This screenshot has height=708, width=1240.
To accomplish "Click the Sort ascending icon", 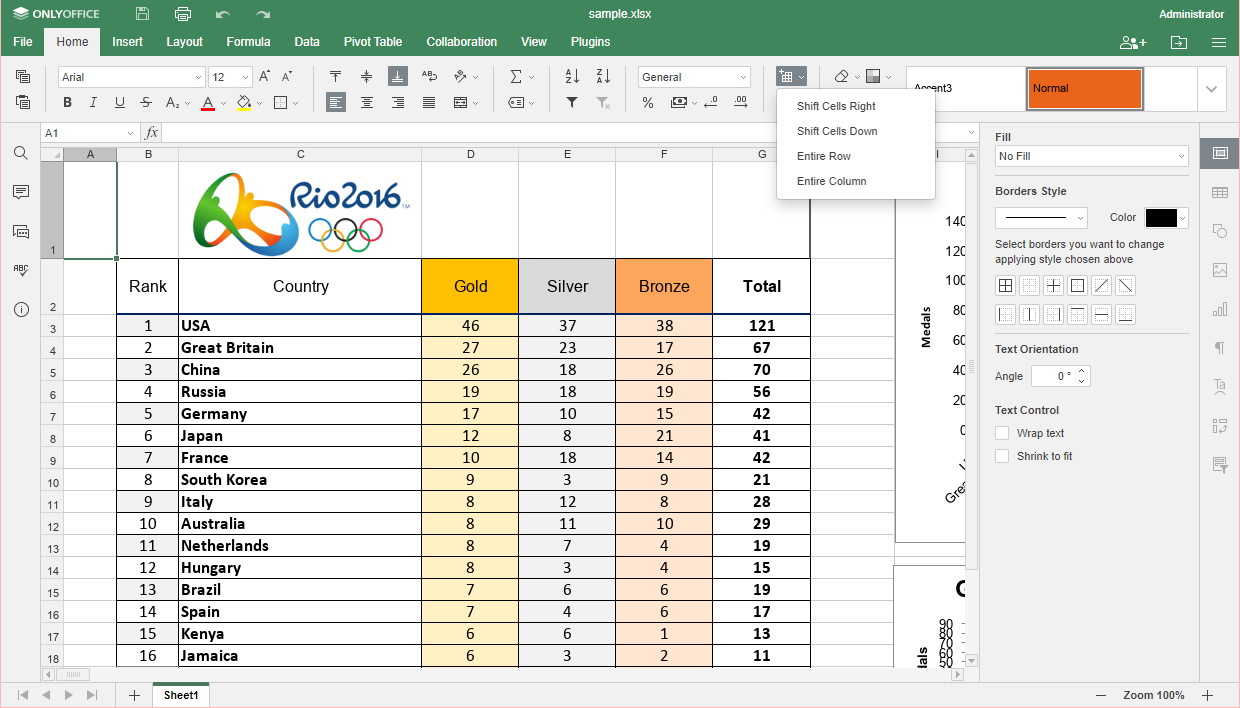I will 572,77.
